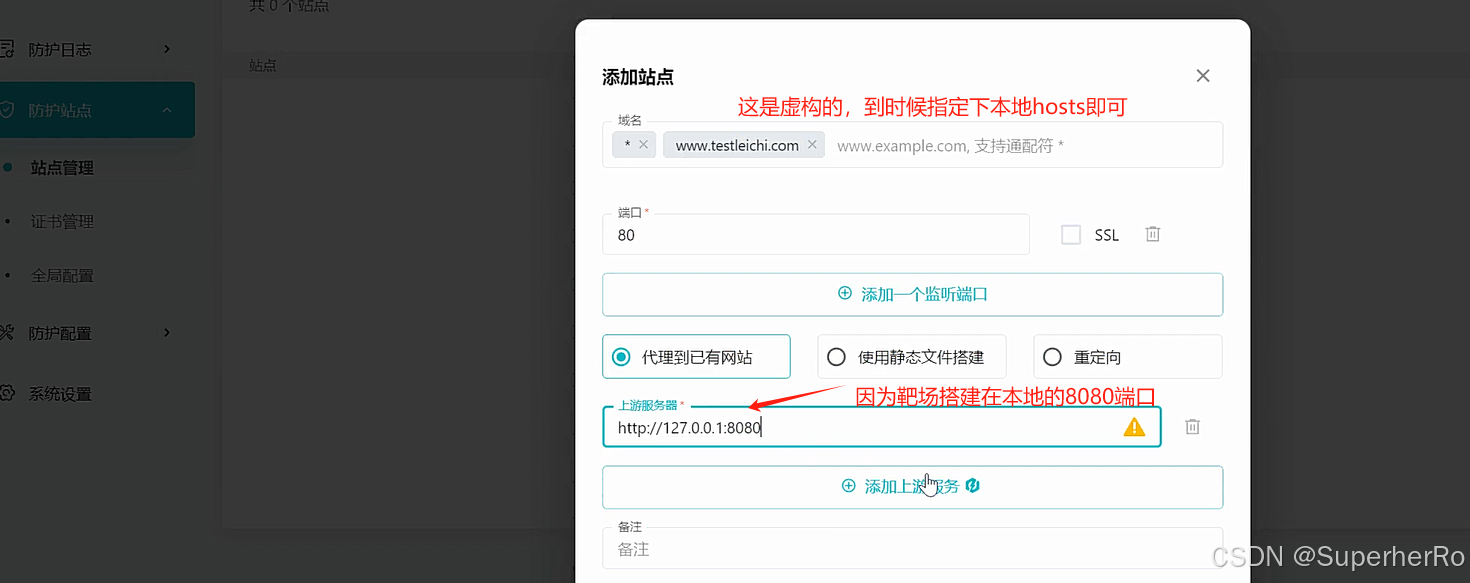The height and width of the screenshot is (583, 1470).
Task: Delete the upstream server entry
Action: (1192, 427)
